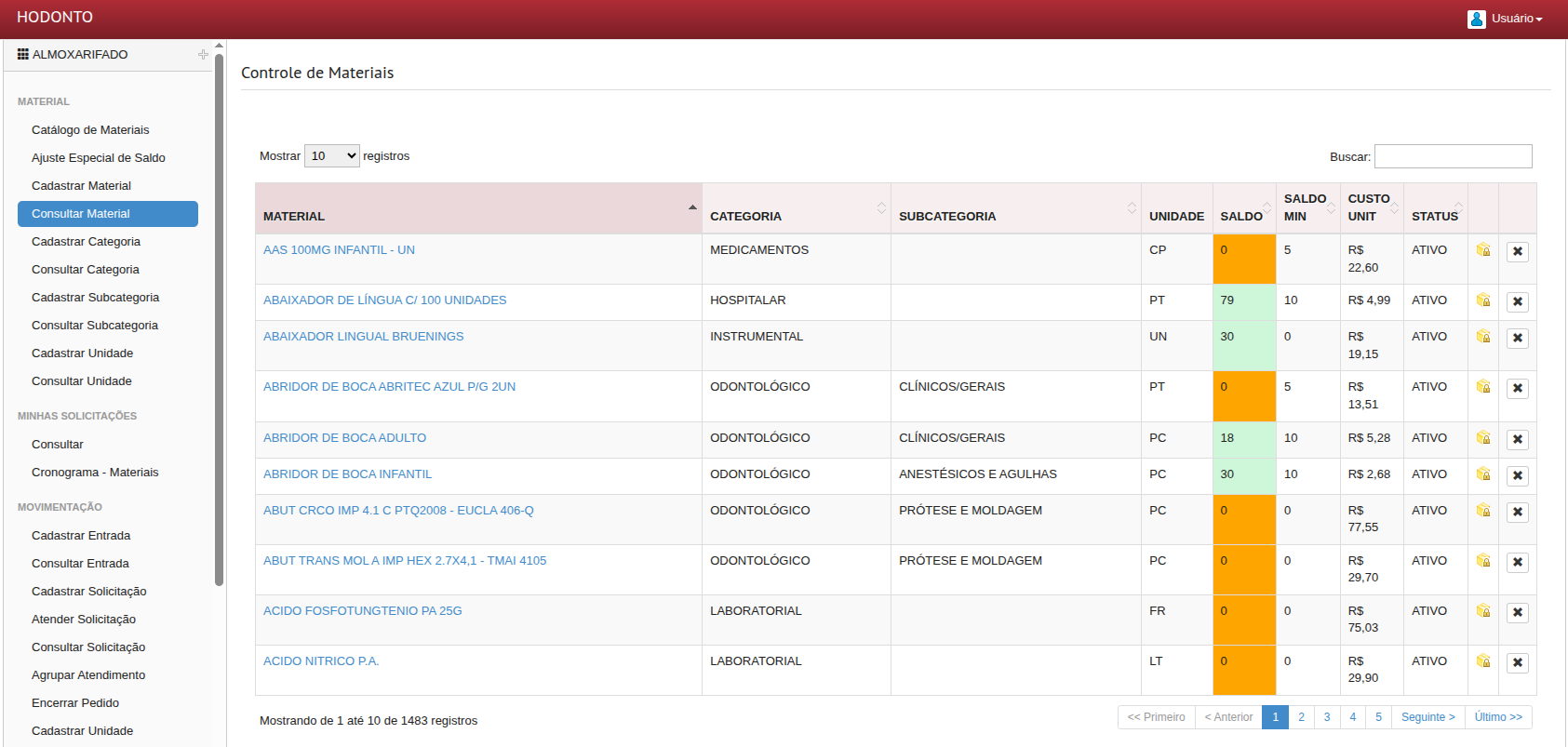Click the plus icon beside ALMOXARIFADO header
The image size is (1568, 747).
pos(203,55)
